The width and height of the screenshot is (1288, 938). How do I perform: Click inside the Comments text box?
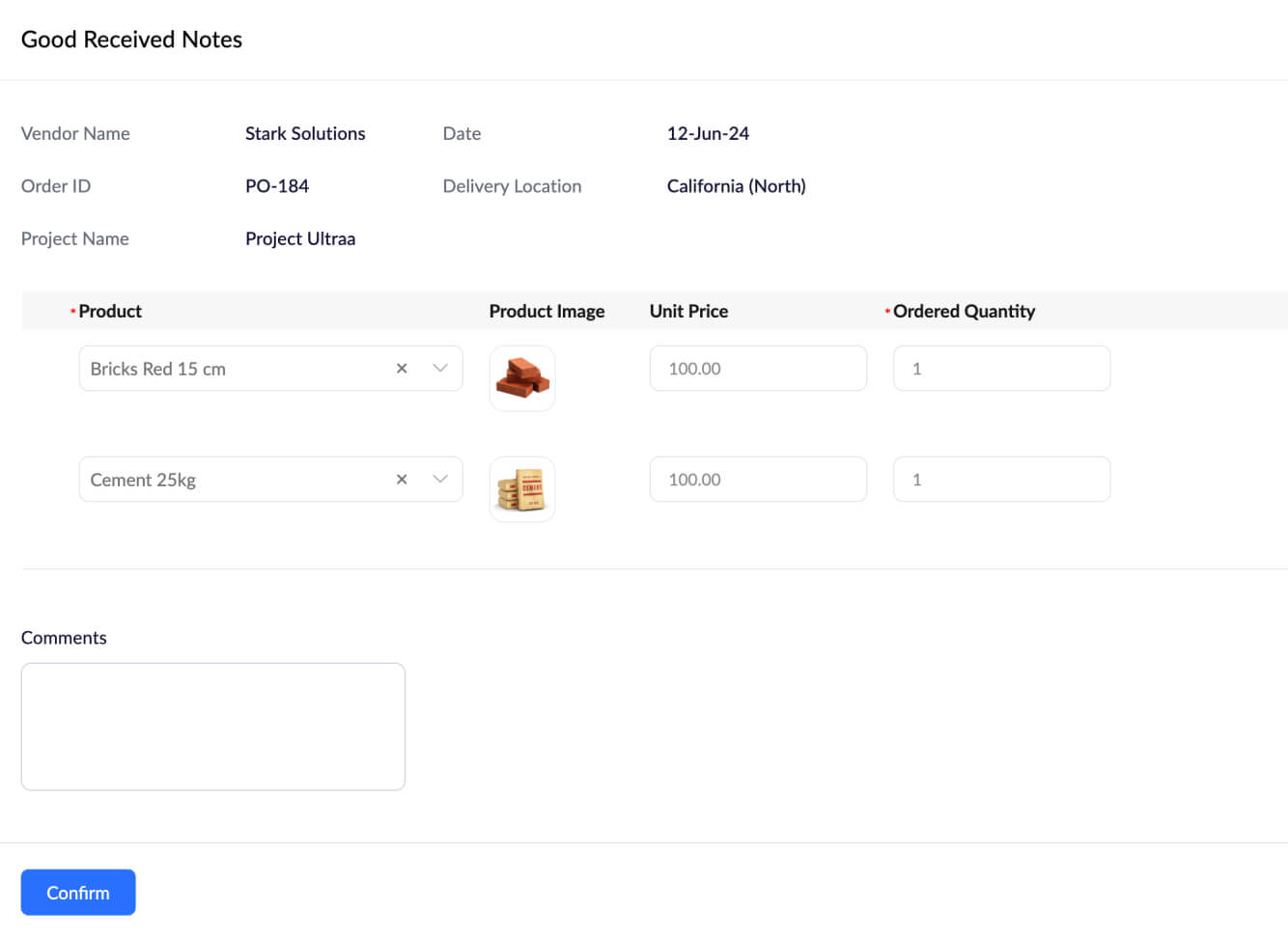[213, 727]
